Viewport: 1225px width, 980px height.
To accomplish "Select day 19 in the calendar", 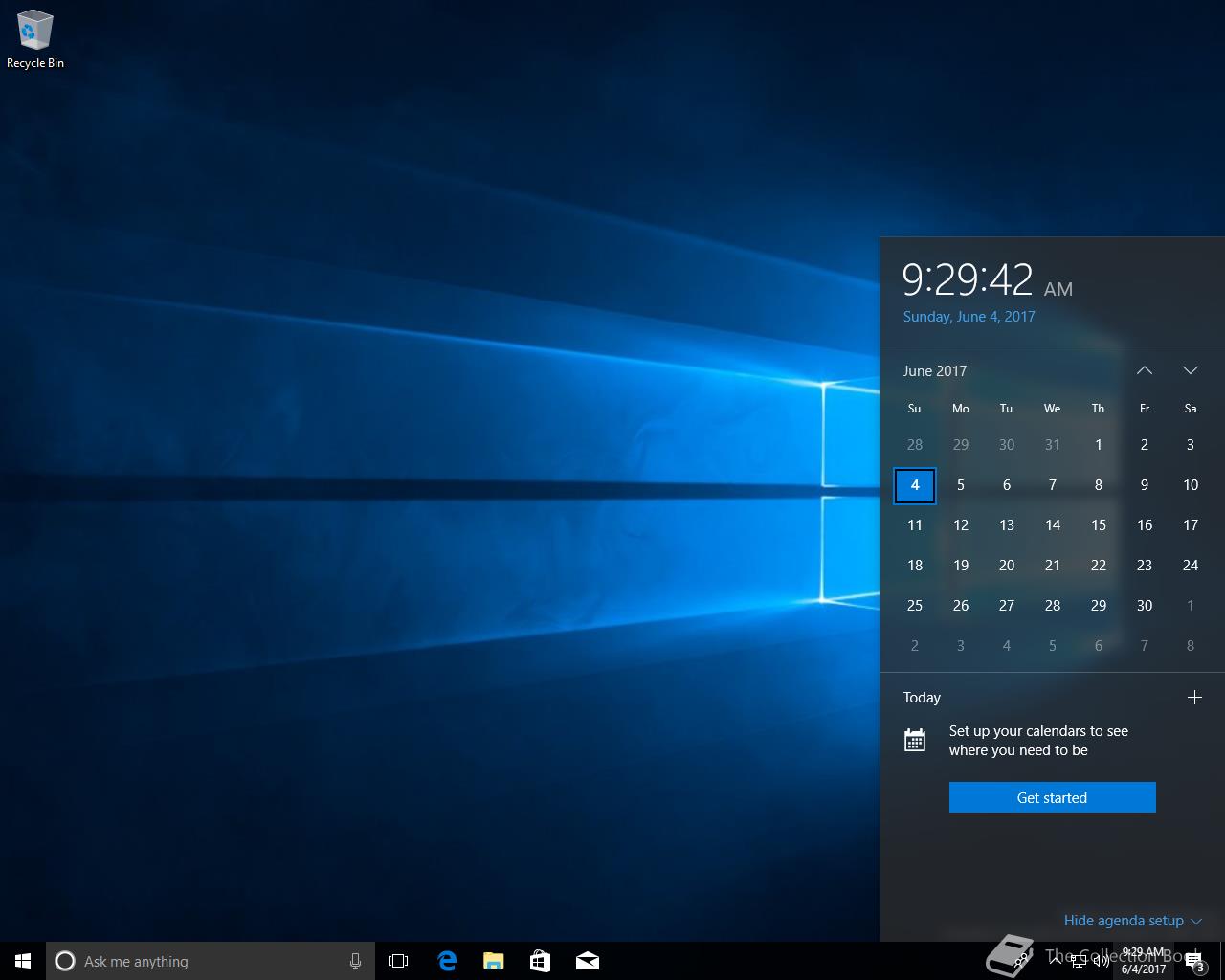I will [961, 566].
